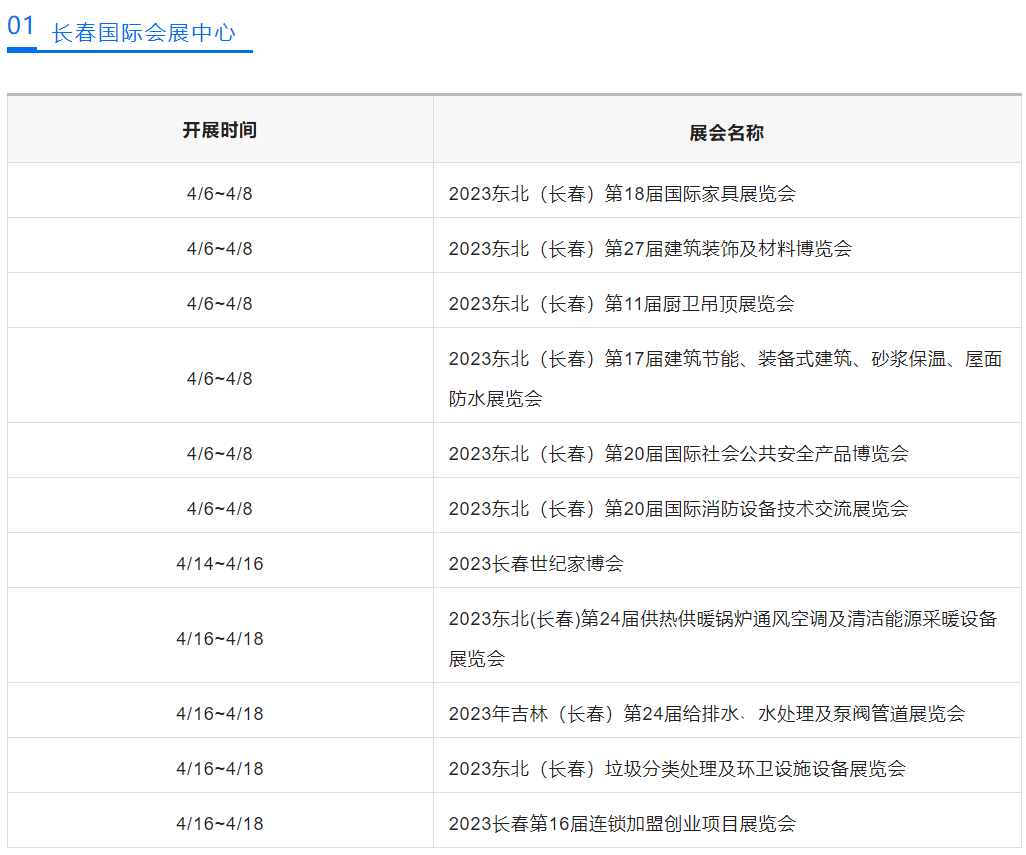The height and width of the screenshot is (855, 1026).
Task: Click the date cell beside 国际家具展览会
Action: tap(219, 193)
